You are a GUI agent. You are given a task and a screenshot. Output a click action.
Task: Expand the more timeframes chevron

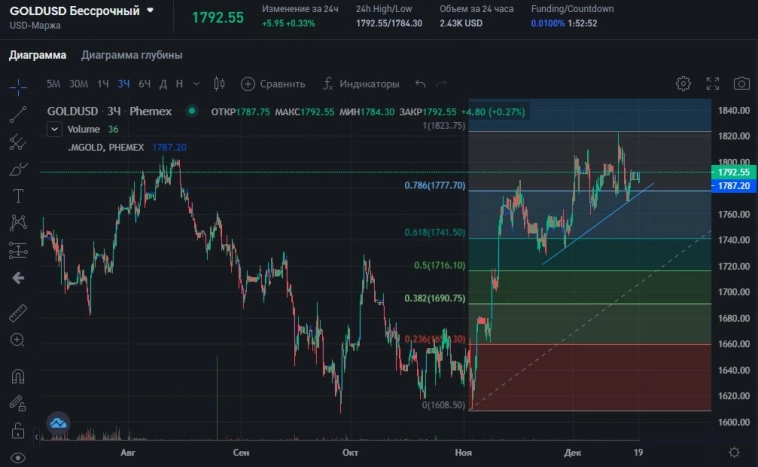pyautogui.click(x=196, y=84)
